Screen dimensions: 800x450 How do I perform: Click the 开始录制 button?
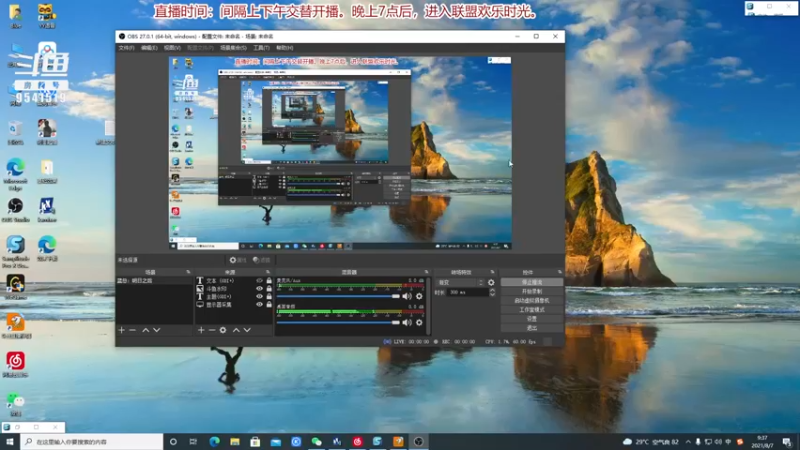click(532, 291)
